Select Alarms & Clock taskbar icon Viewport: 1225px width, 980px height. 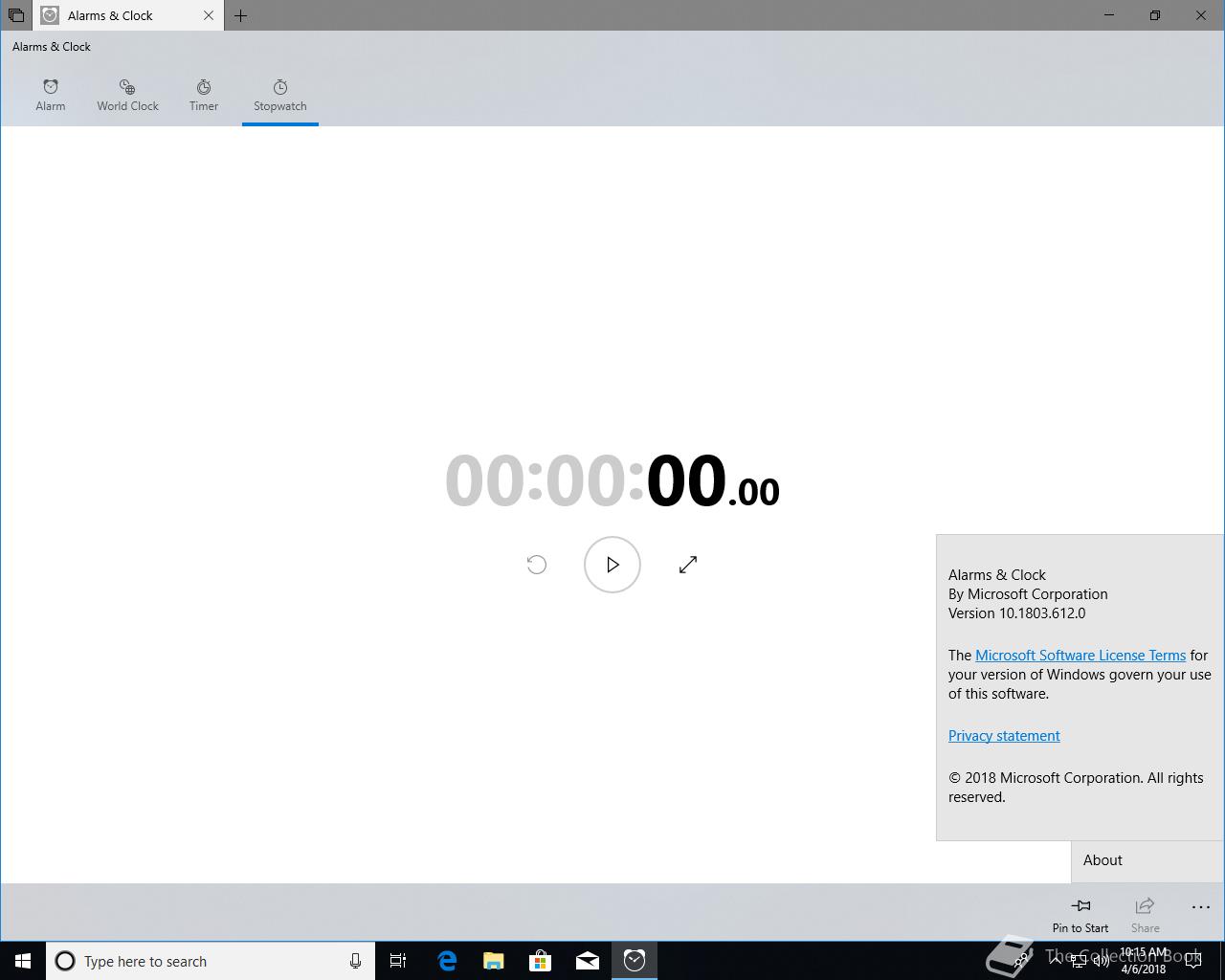(x=635, y=961)
